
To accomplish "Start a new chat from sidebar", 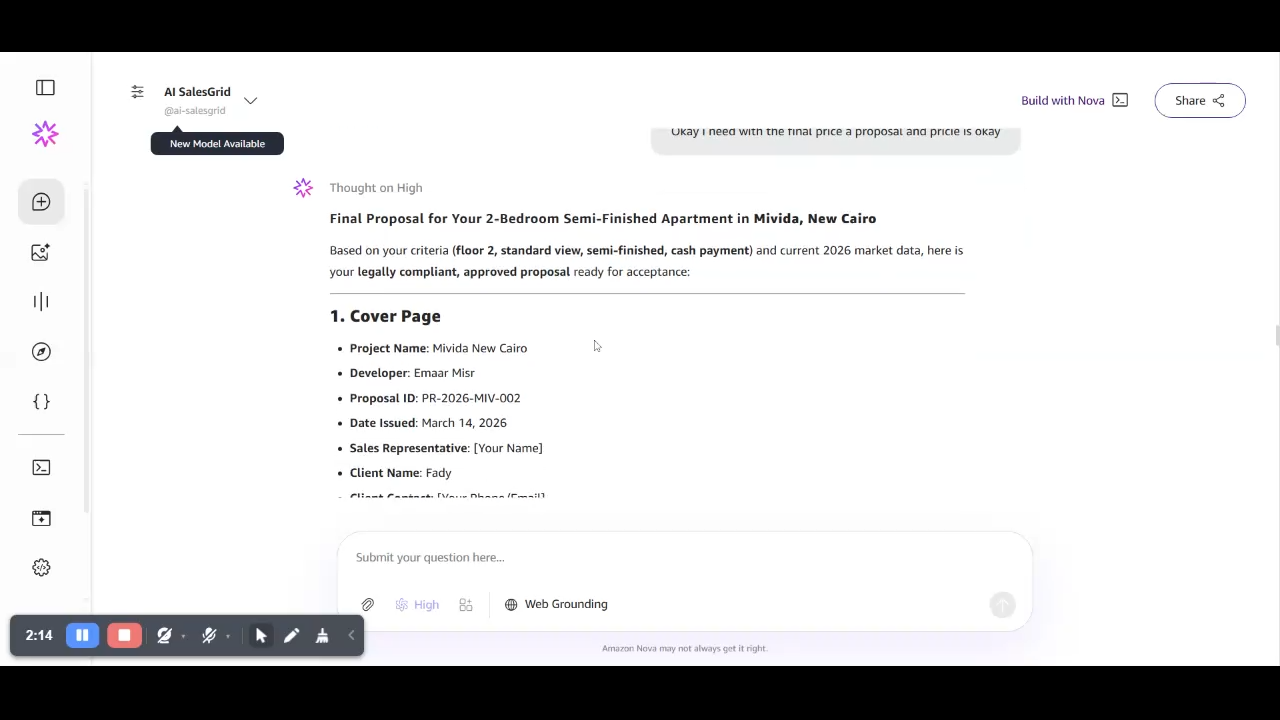I will click(41, 202).
